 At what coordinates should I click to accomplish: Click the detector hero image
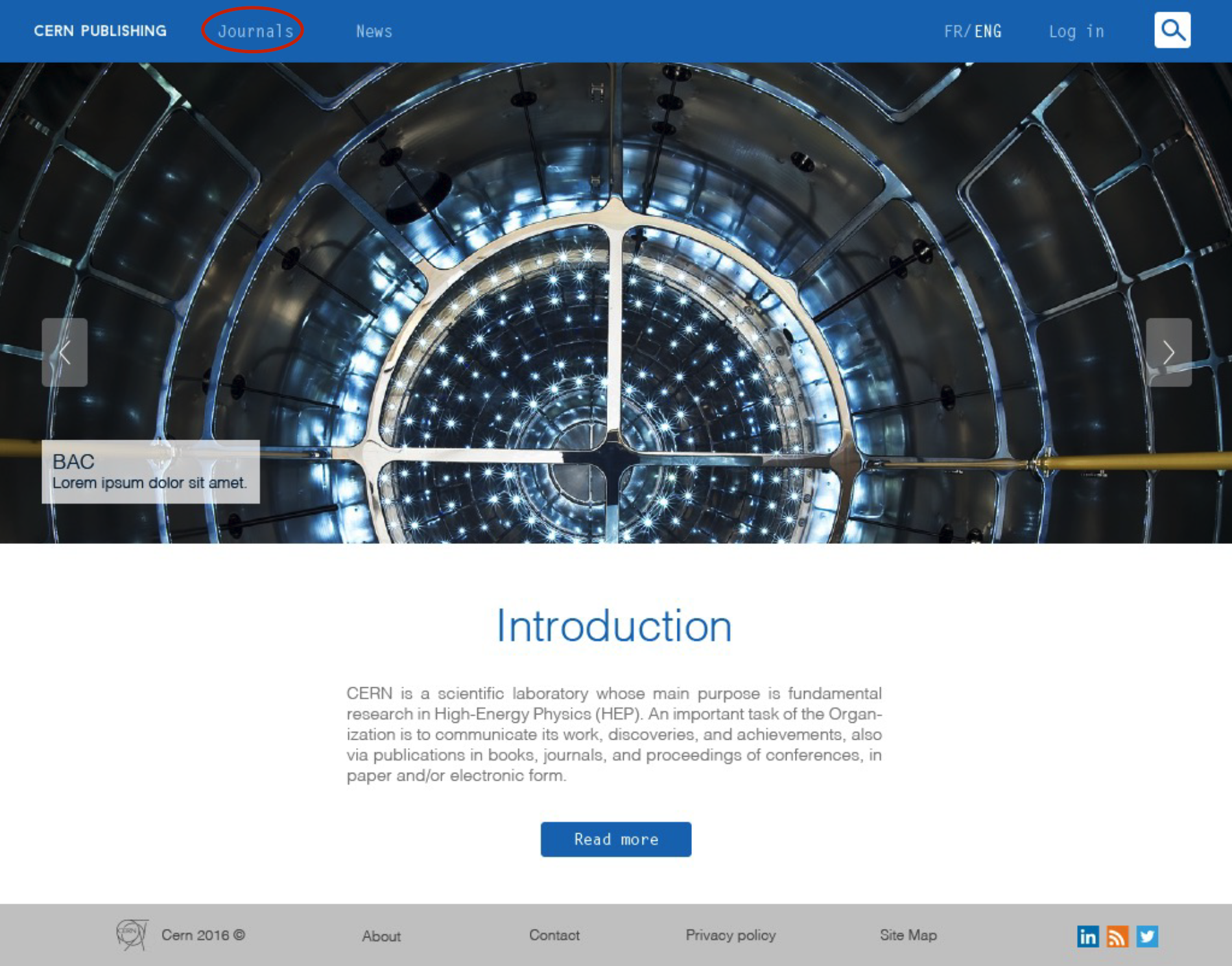pos(616,303)
